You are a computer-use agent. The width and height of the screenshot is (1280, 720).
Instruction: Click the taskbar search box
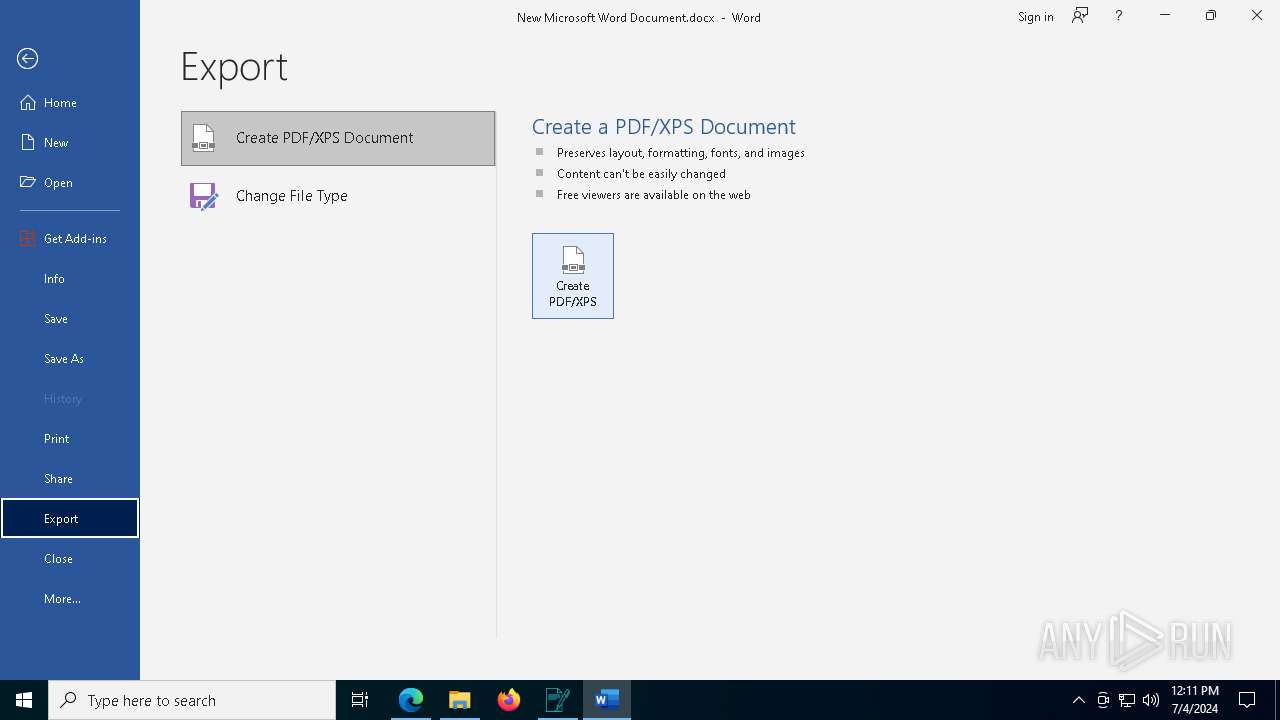[x=192, y=700]
